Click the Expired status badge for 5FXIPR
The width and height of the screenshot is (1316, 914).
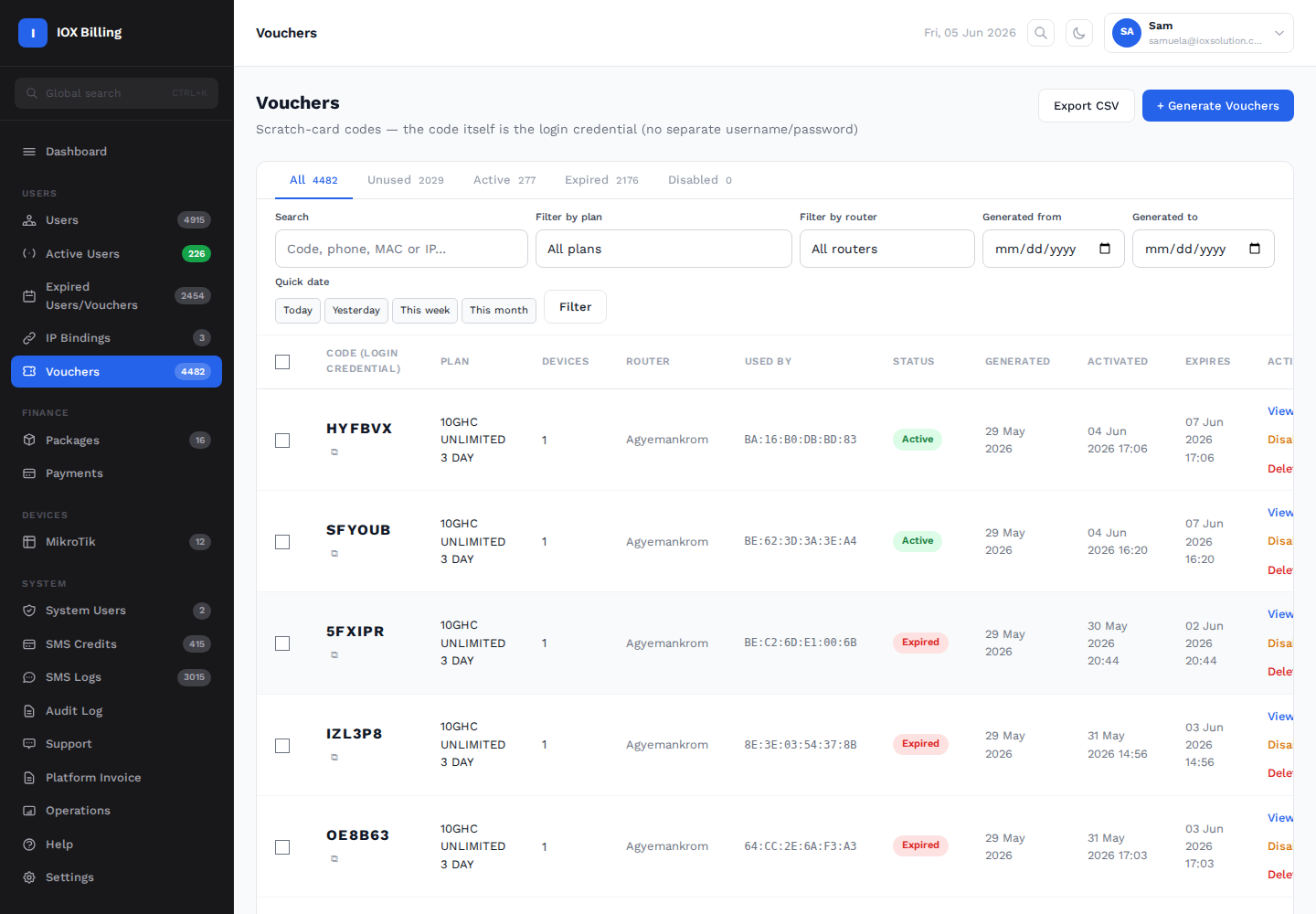coord(920,643)
